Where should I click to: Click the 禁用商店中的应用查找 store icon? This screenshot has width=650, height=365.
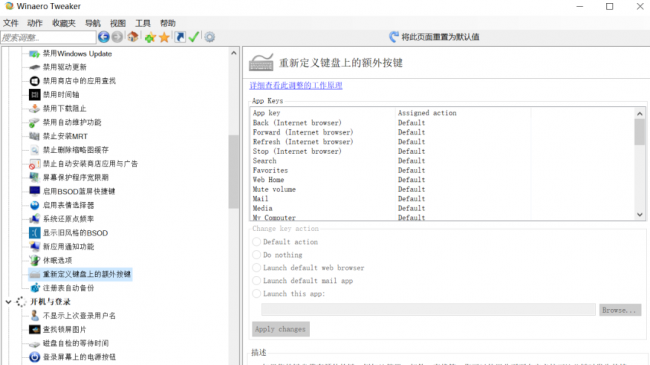pos(34,81)
